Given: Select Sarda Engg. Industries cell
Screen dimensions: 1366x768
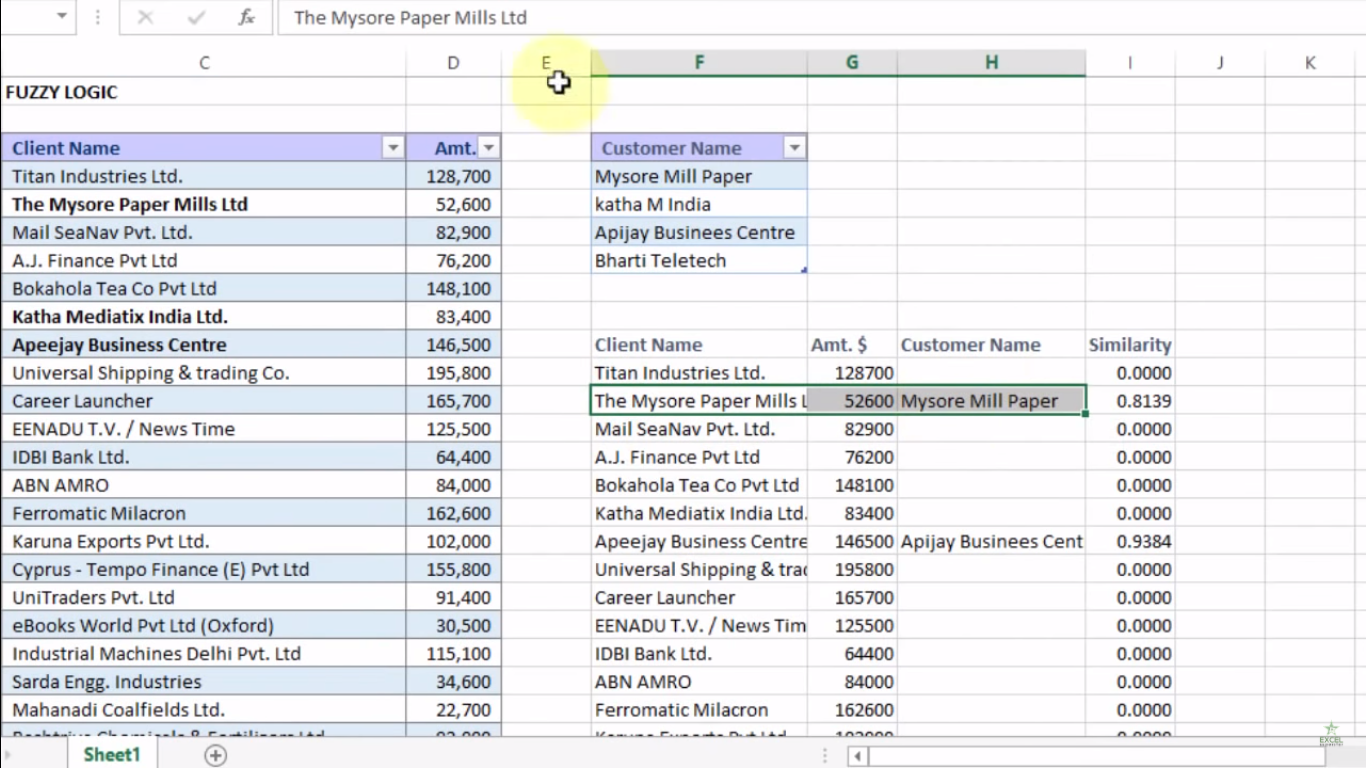Looking at the screenshot, I should click(x=204, y=681).
